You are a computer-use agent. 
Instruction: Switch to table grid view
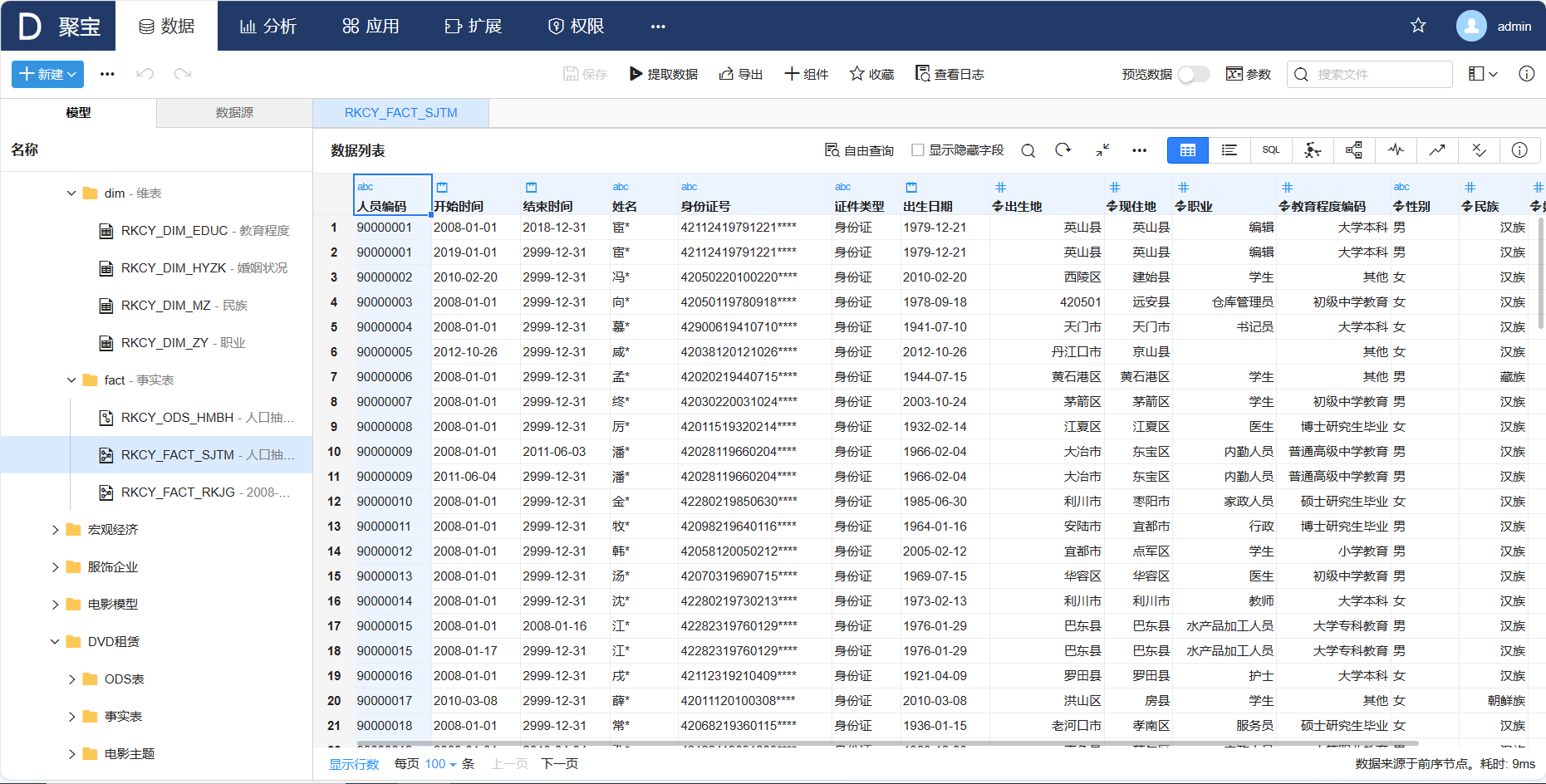pyautogui.click(x=1188, y=150)
